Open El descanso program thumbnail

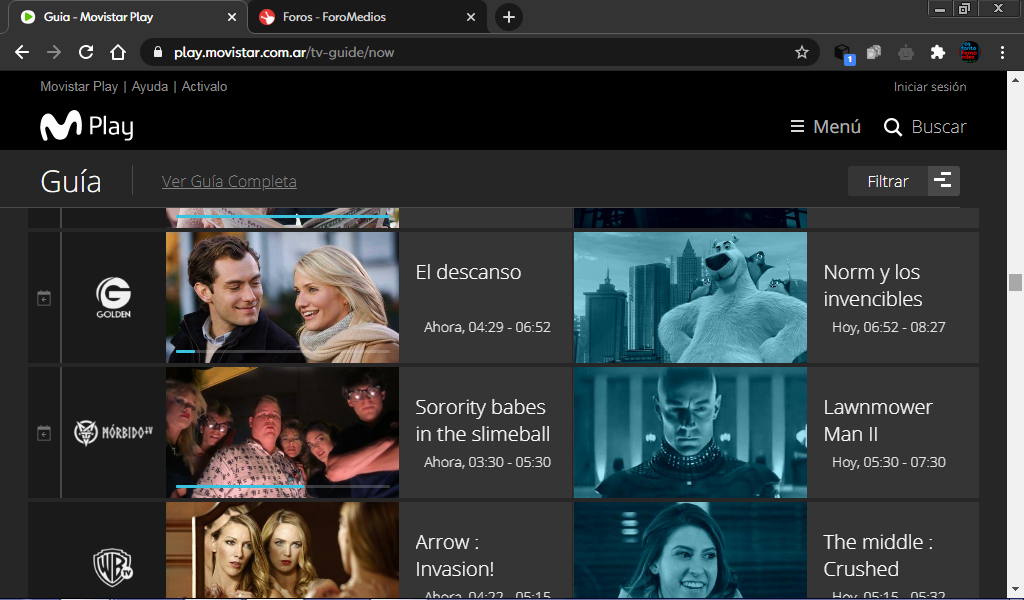pyautogui.click(x=282, y=297)
